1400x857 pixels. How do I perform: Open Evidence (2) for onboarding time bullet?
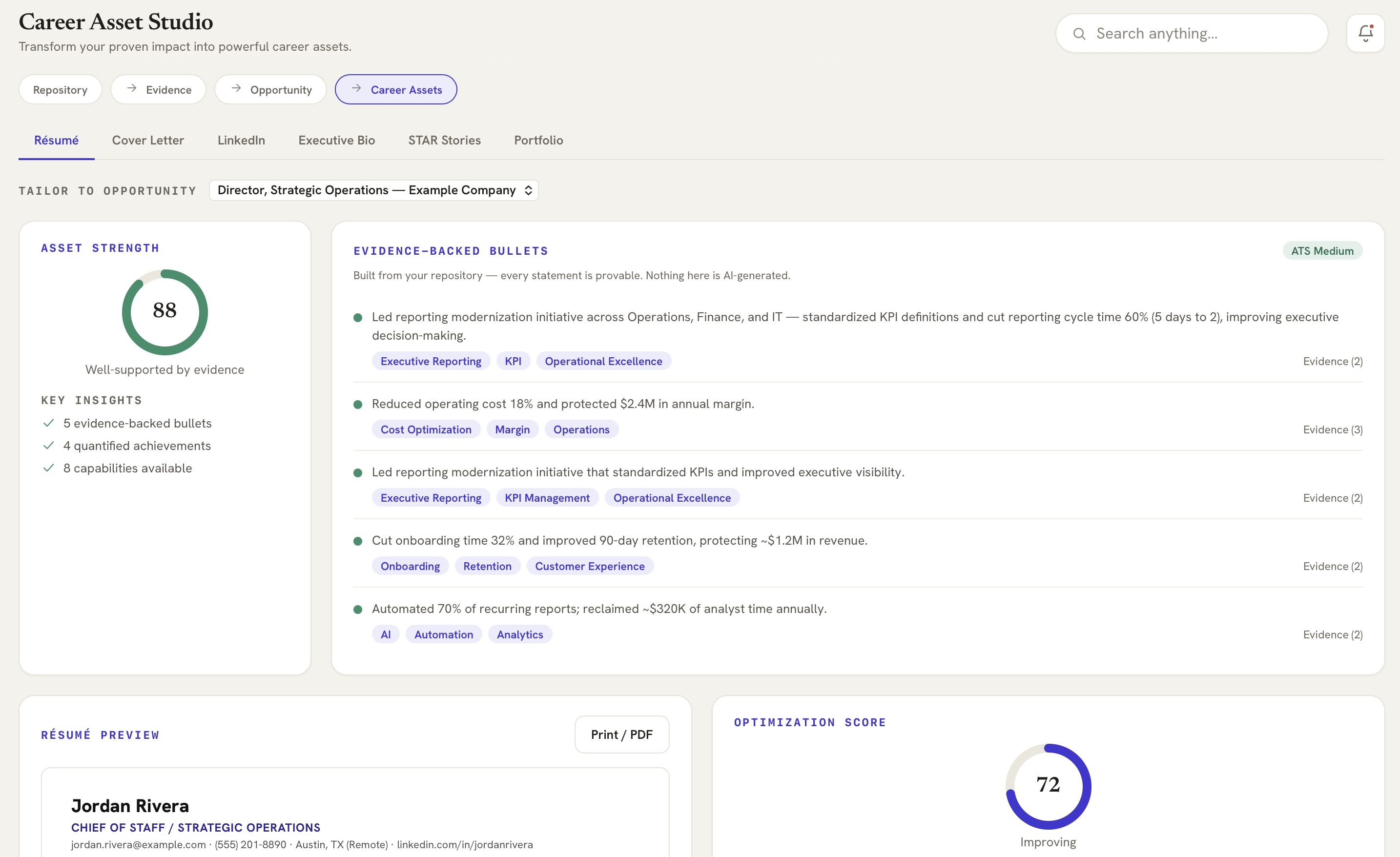[x=1332, y=566]
